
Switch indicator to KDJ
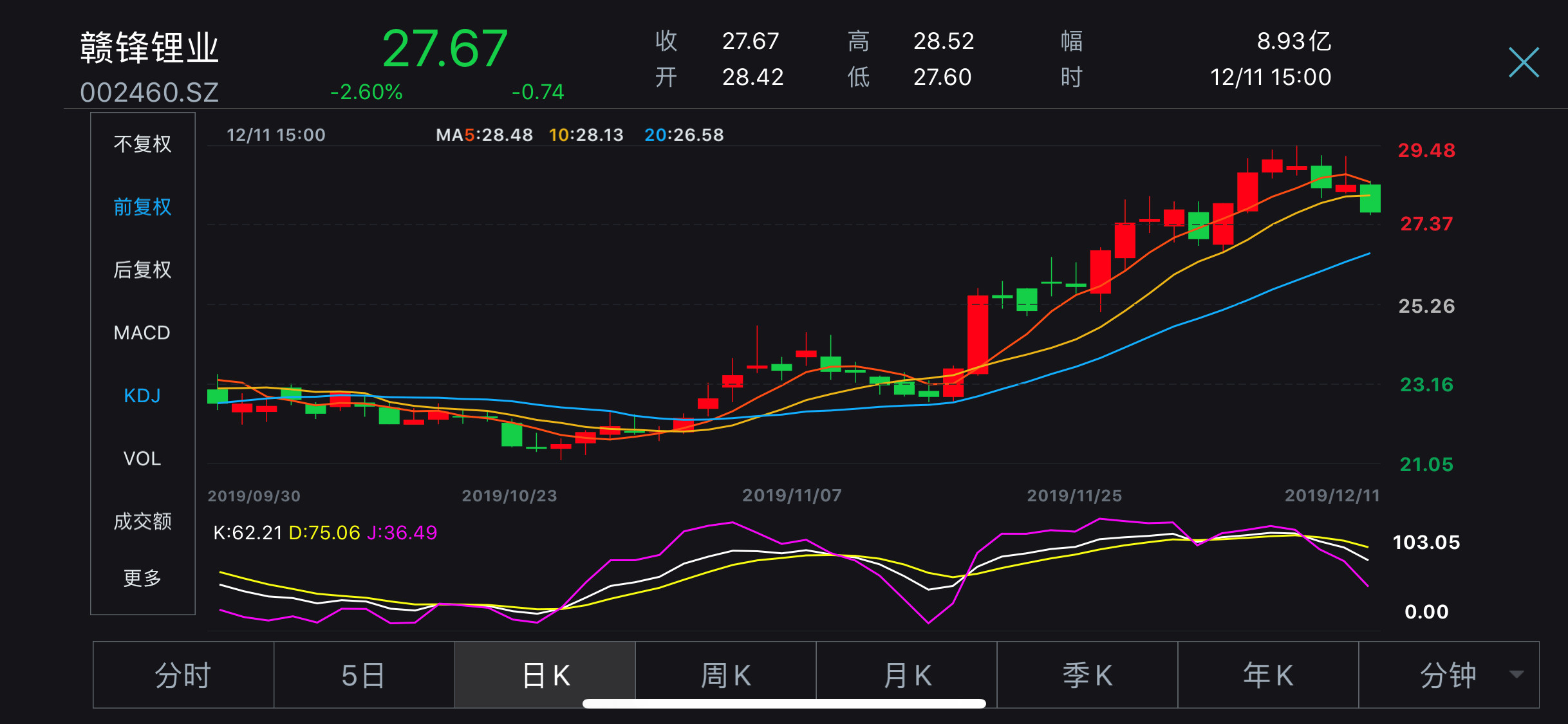pos(142,396)
